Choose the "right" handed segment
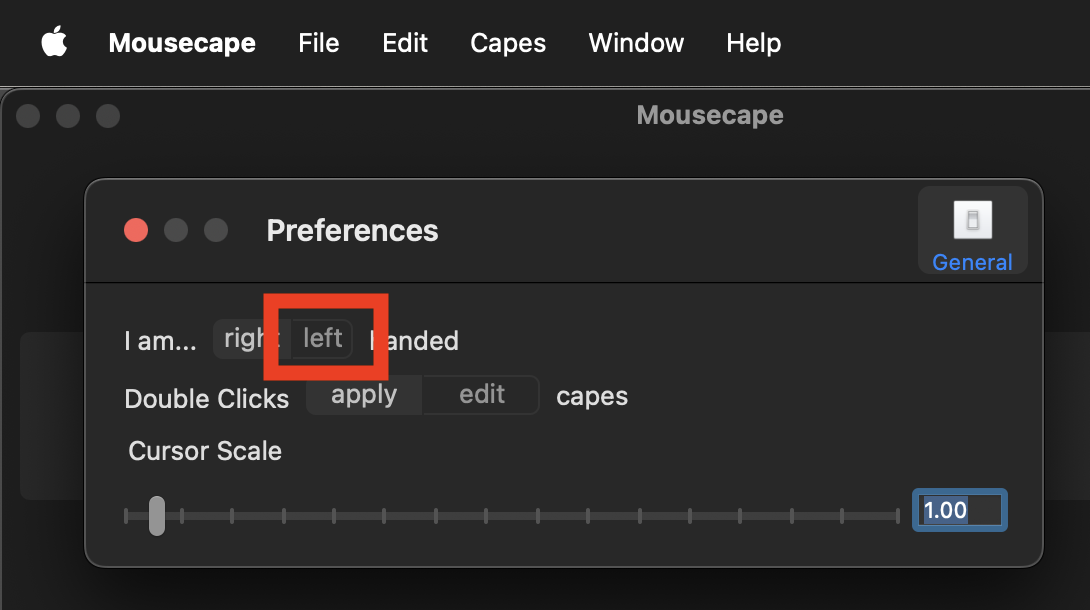1090x610 pixels. 252,339
